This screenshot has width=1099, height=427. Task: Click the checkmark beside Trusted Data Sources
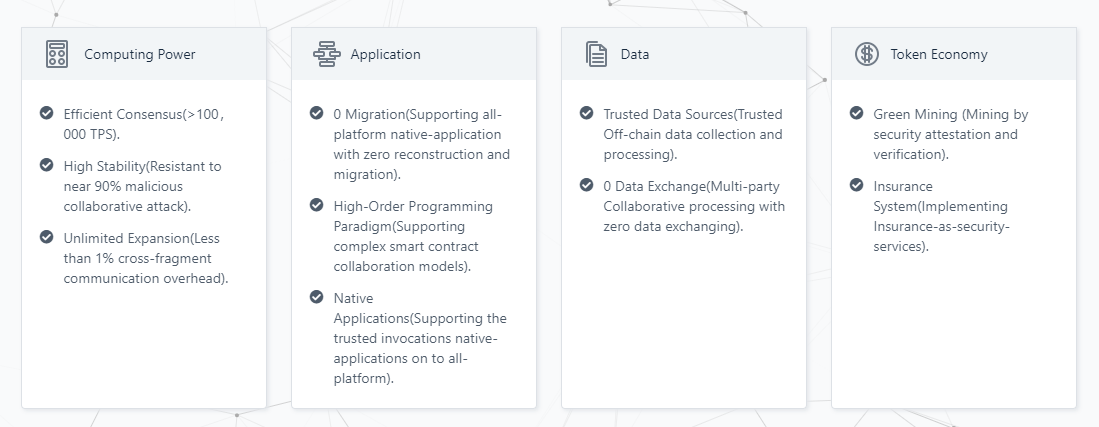pos(587,113)
